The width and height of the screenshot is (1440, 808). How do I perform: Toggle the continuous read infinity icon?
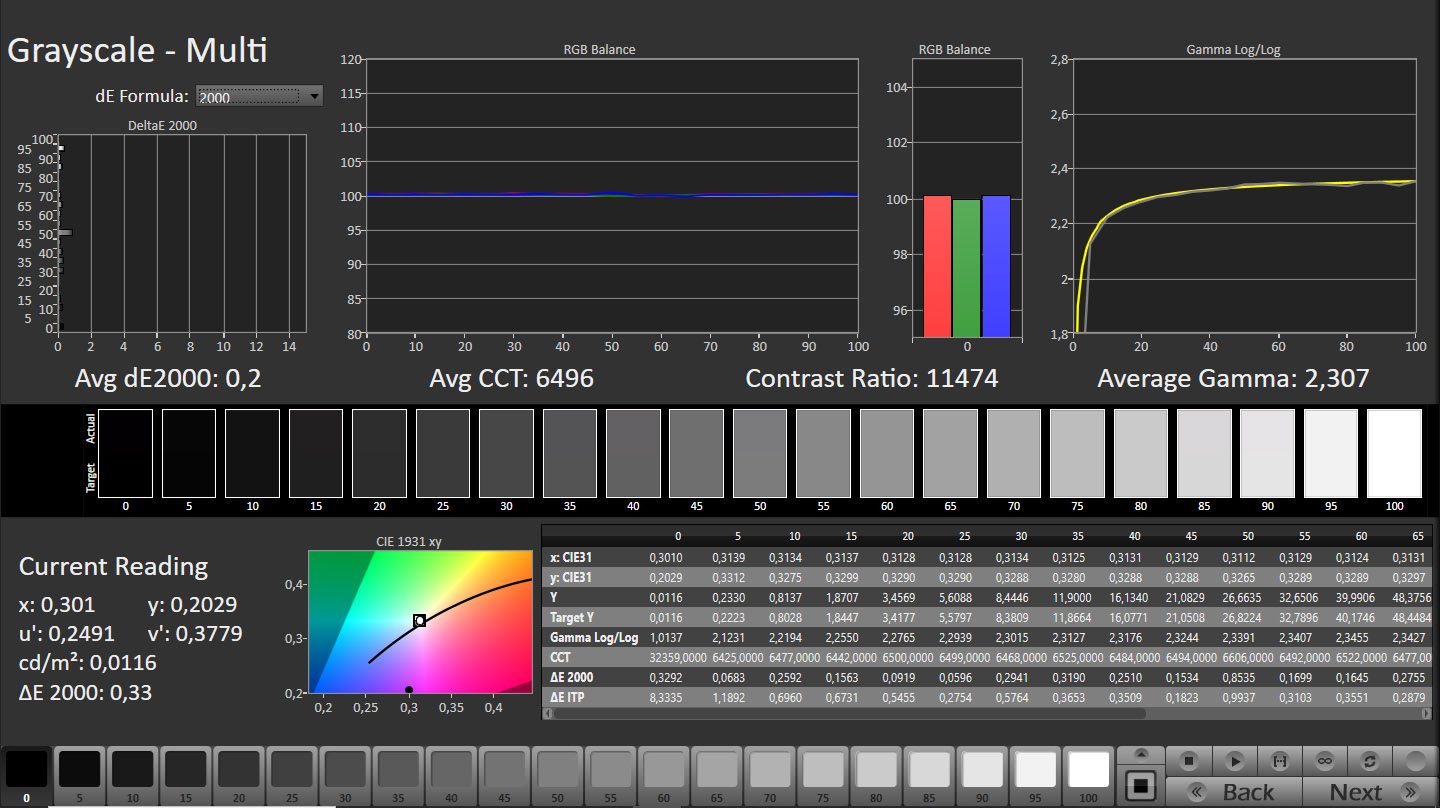[x=1324, y=761]
